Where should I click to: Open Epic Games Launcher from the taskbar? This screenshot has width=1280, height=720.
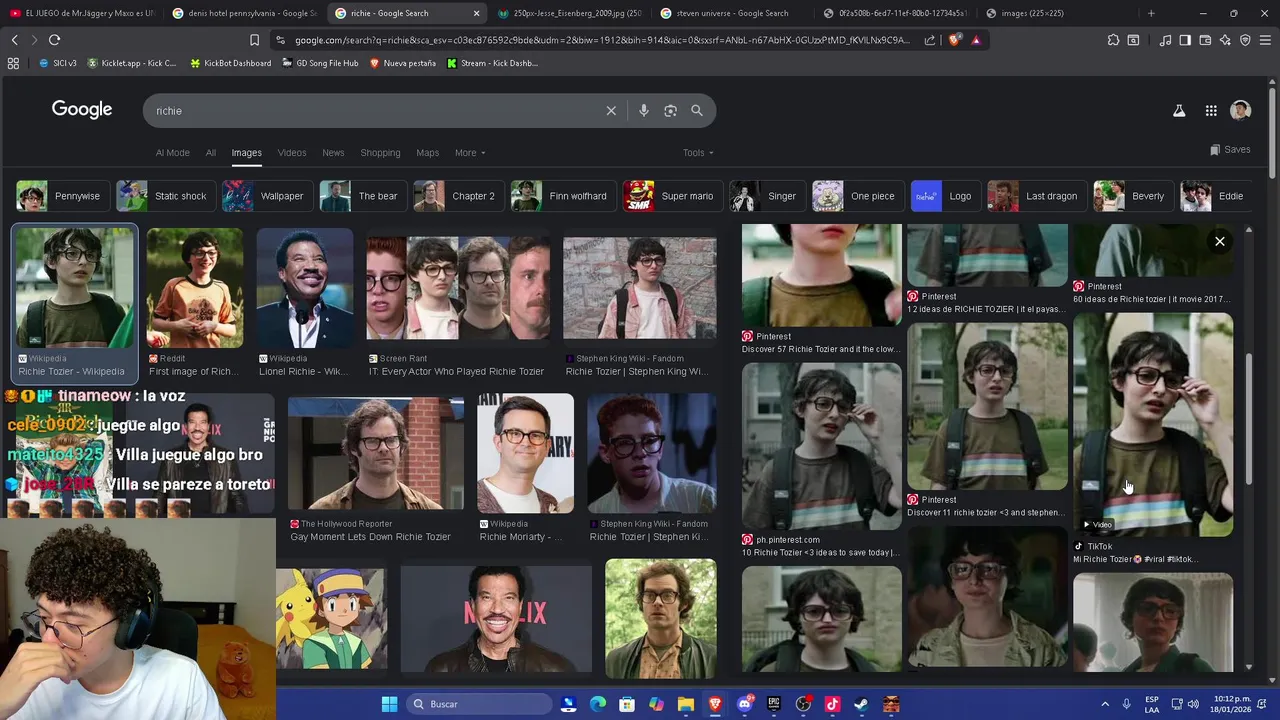click(774, 704)
